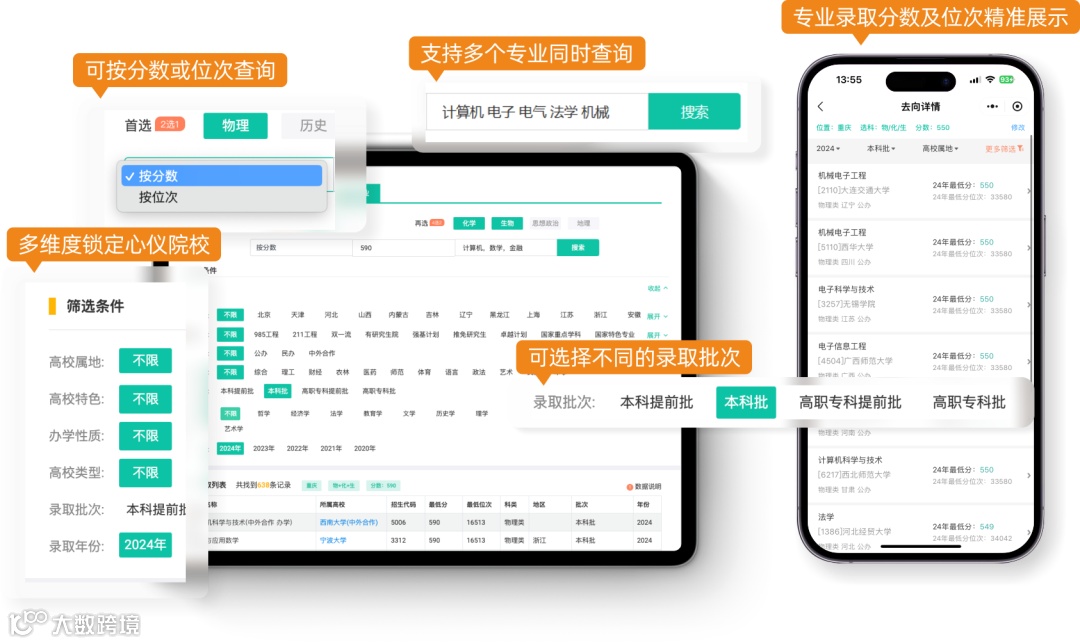Select the 经济学 discipline on the tablet
Screen dimensions: 1080x644
click(300, 414)
